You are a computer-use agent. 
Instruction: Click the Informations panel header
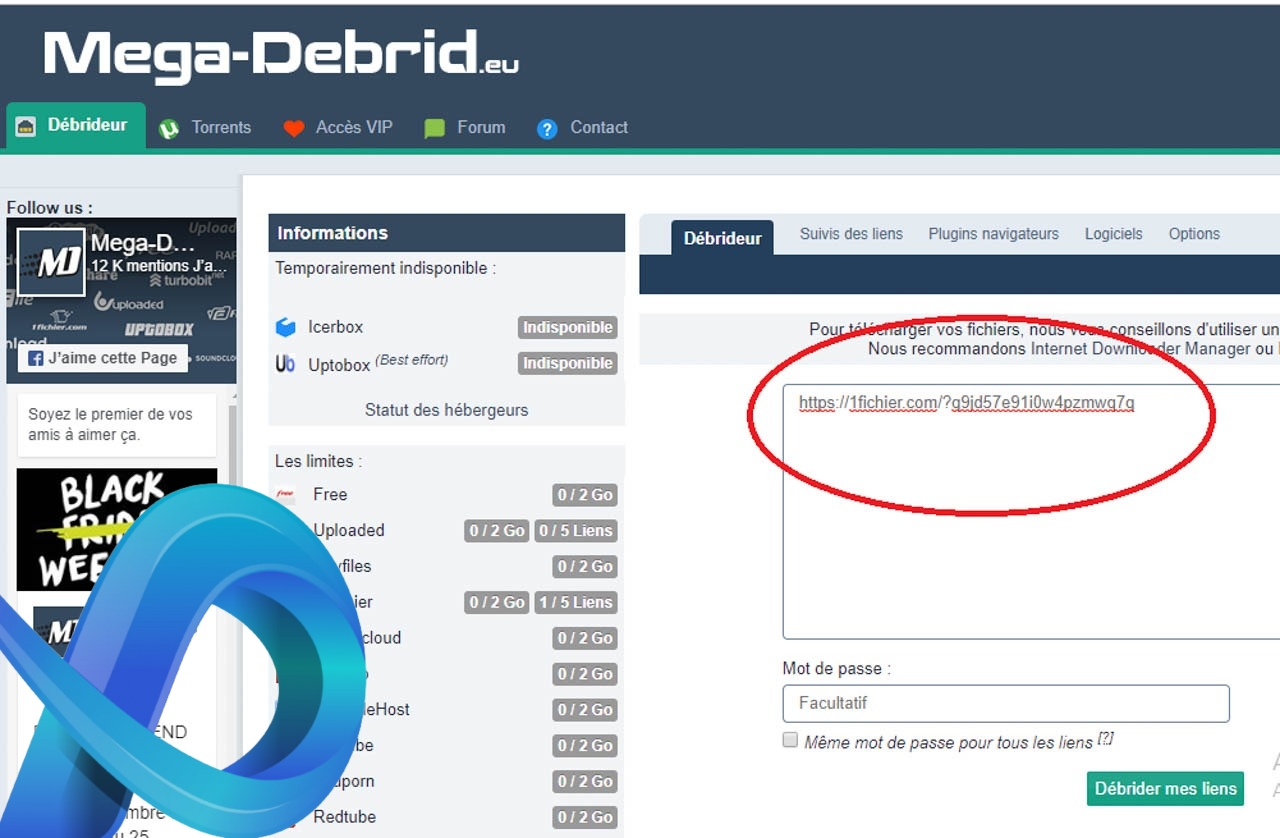[446, 233]
